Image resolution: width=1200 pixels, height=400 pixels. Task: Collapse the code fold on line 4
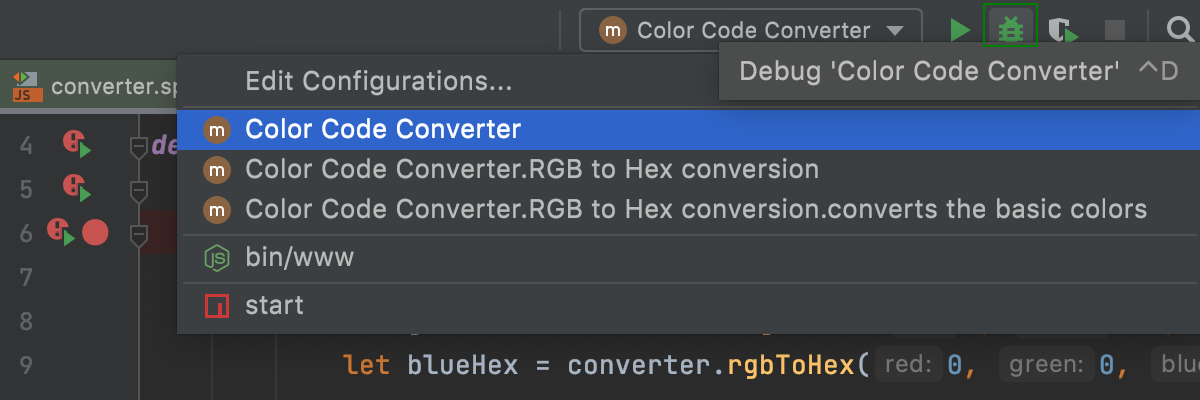pyautogui.click(x=139, y=147)
